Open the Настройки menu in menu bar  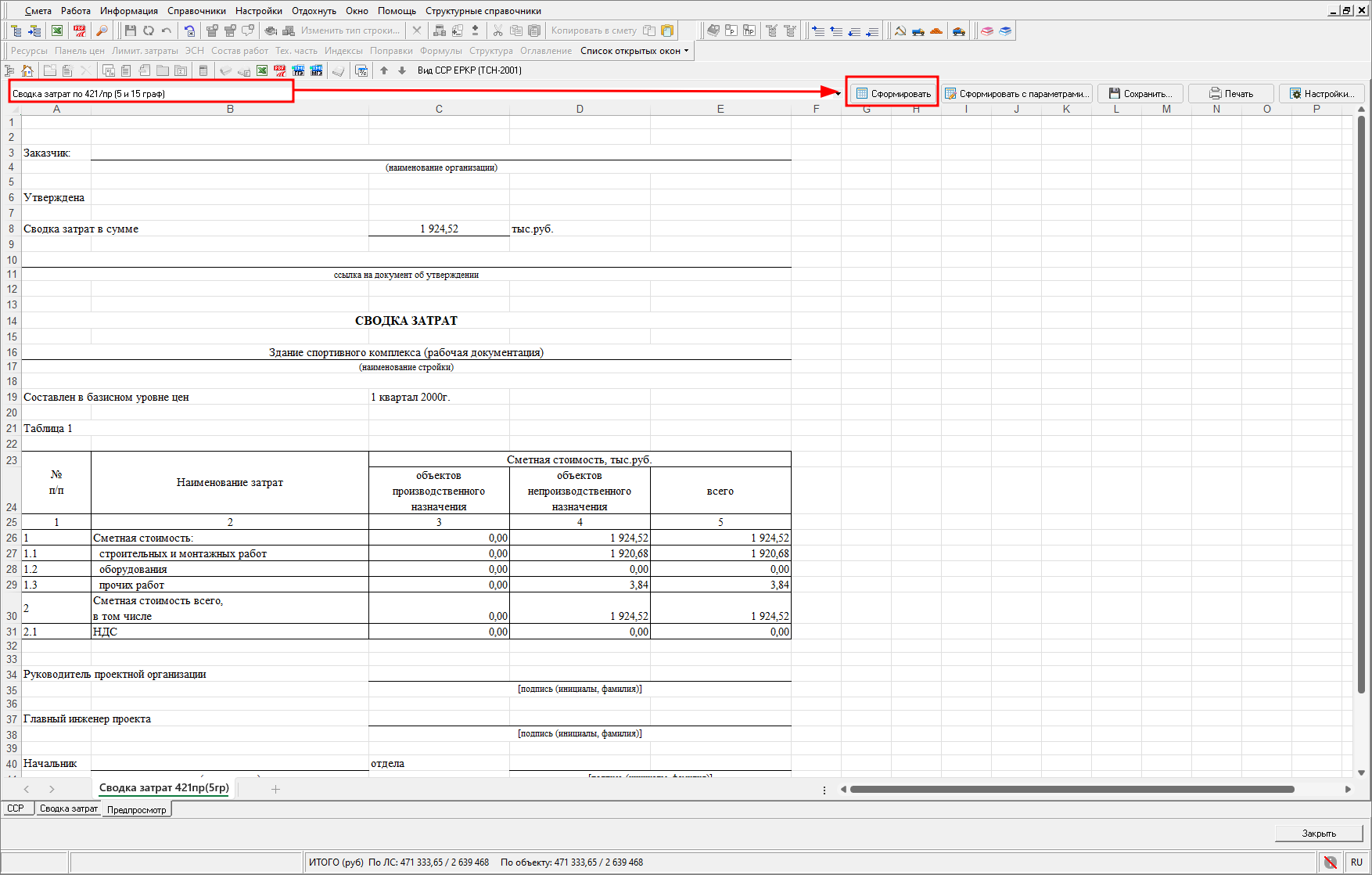pos(259,11)
